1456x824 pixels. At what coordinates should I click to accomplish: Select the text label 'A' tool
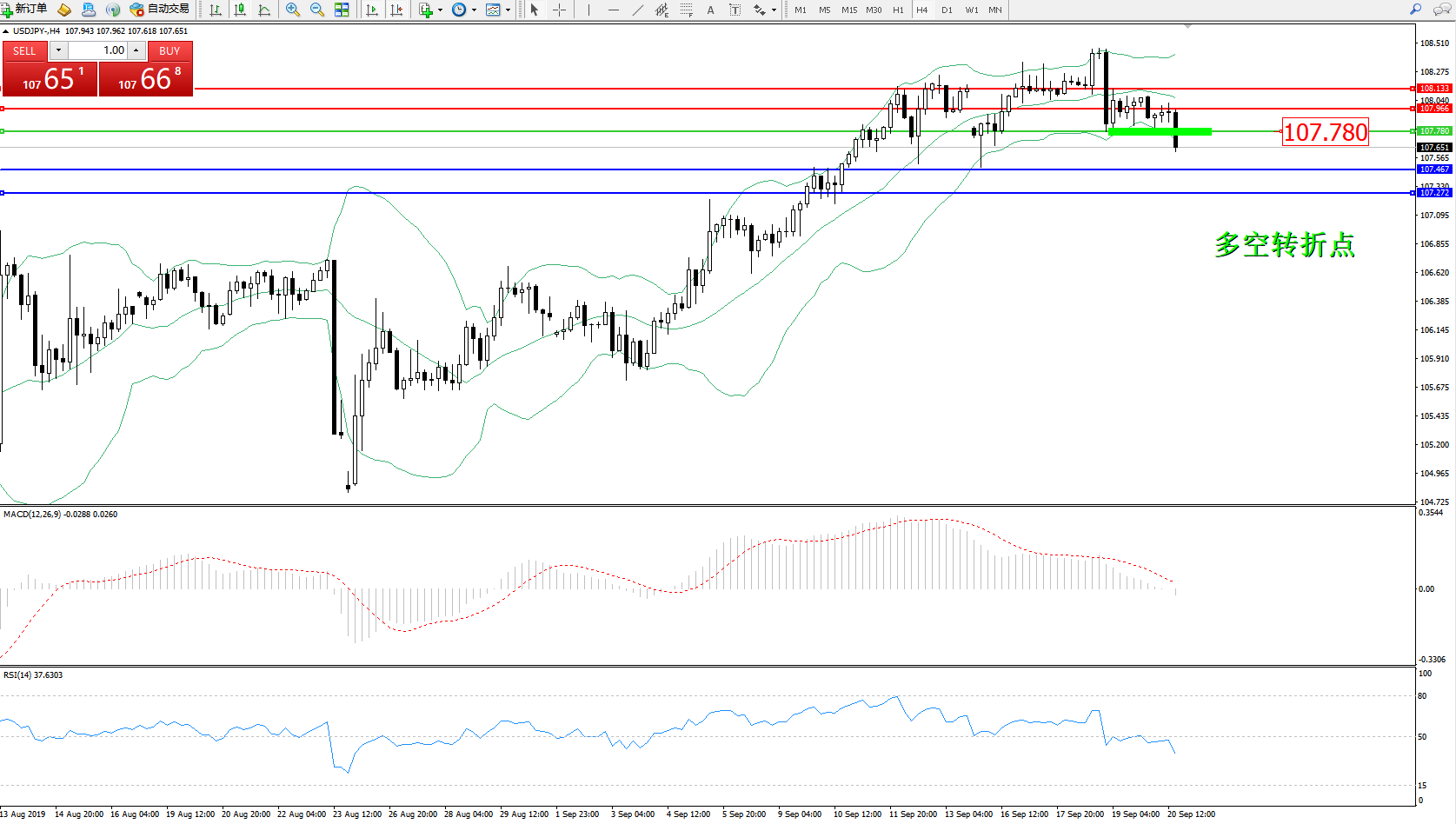(710, 10)
